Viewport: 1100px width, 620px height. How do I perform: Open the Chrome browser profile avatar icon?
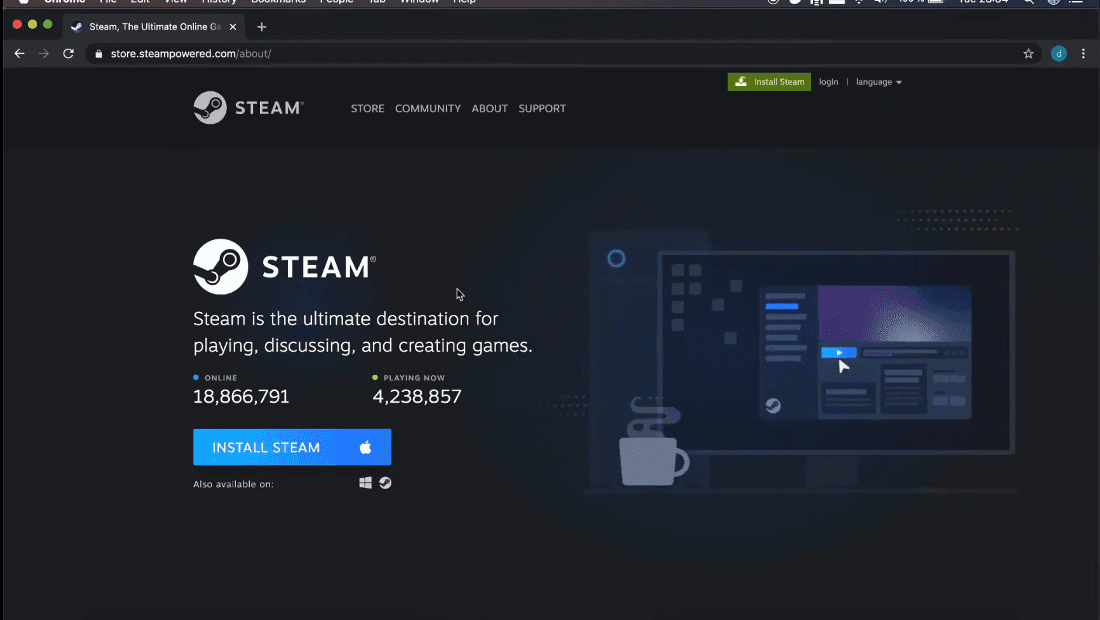pyautogui.click(x=1058, y=53)
